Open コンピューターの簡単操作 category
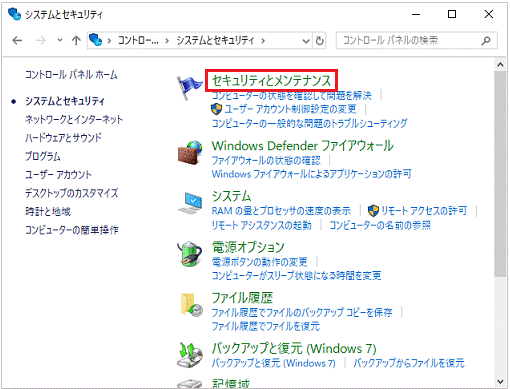Image resolution: width=510 pixels, height=389 pixels. (72, 230)
